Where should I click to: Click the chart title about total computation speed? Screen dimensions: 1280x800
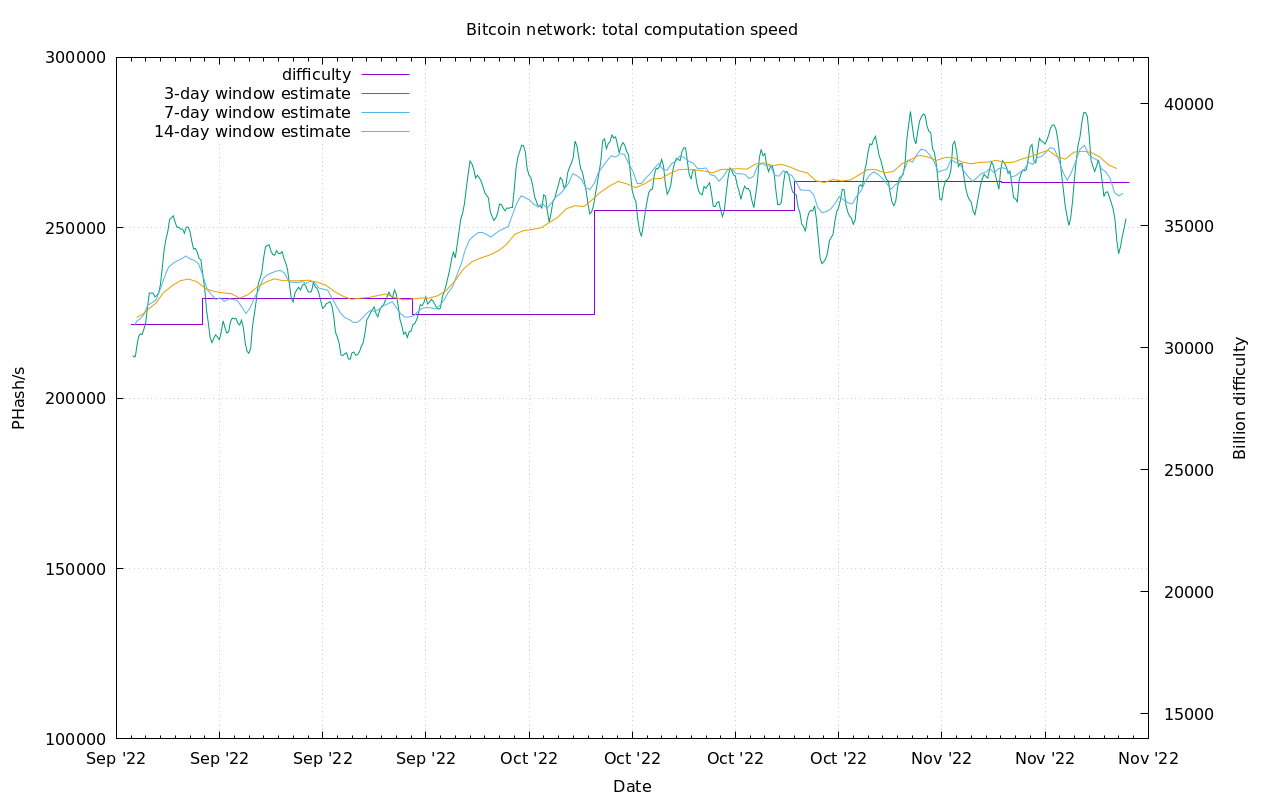point(632,30)
